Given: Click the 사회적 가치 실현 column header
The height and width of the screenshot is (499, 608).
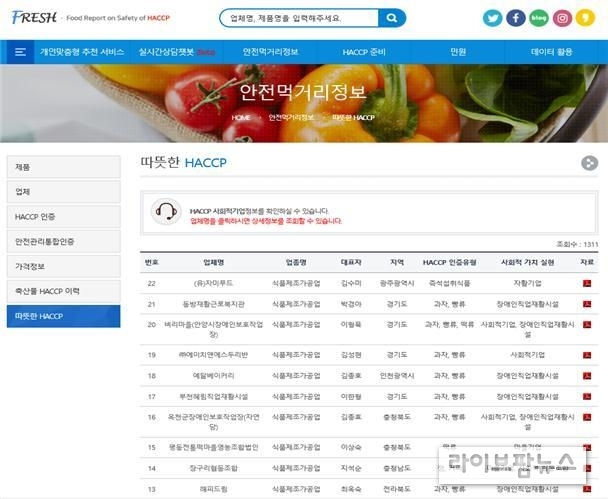Looking at the screenshot, I should pos(527,262).
